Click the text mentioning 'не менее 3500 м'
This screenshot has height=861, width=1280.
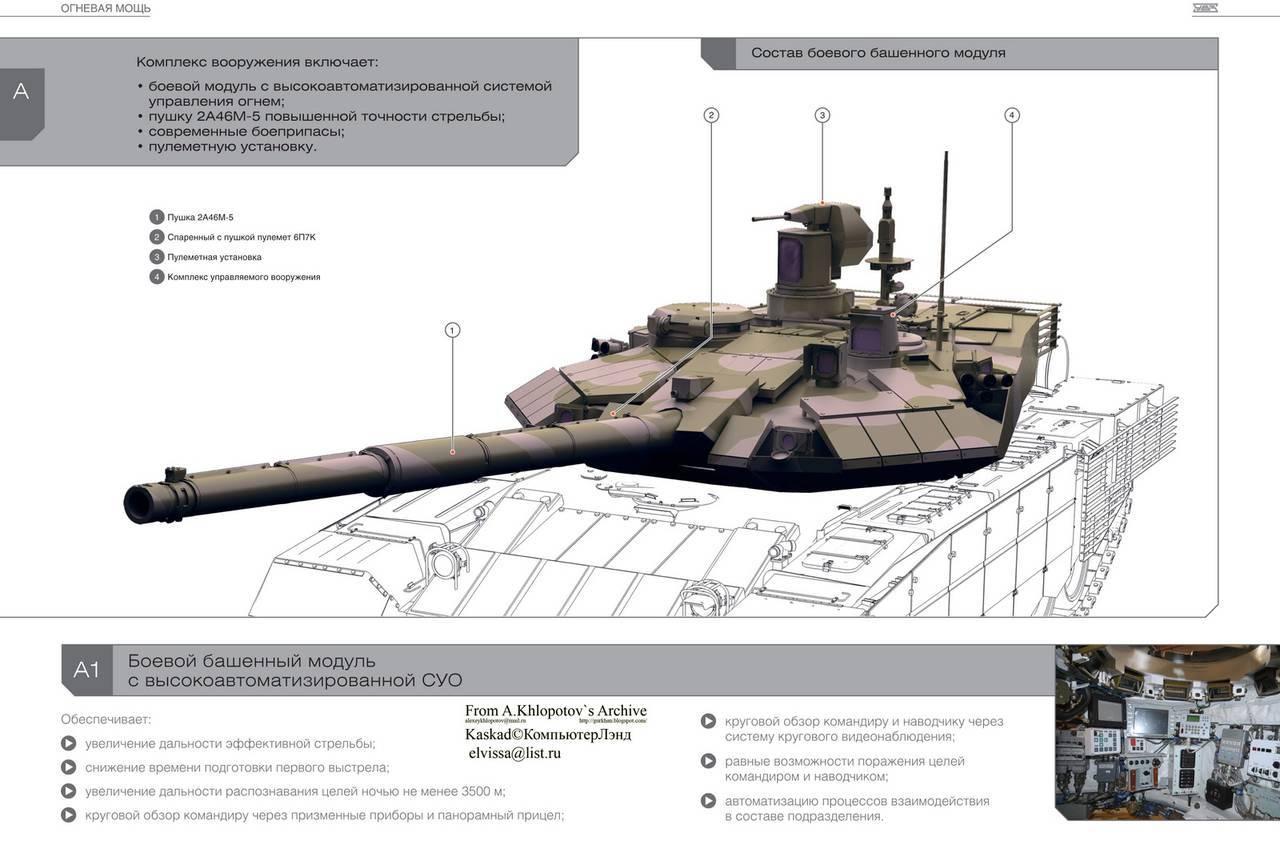pyautogui.click(x=295, y=791)
